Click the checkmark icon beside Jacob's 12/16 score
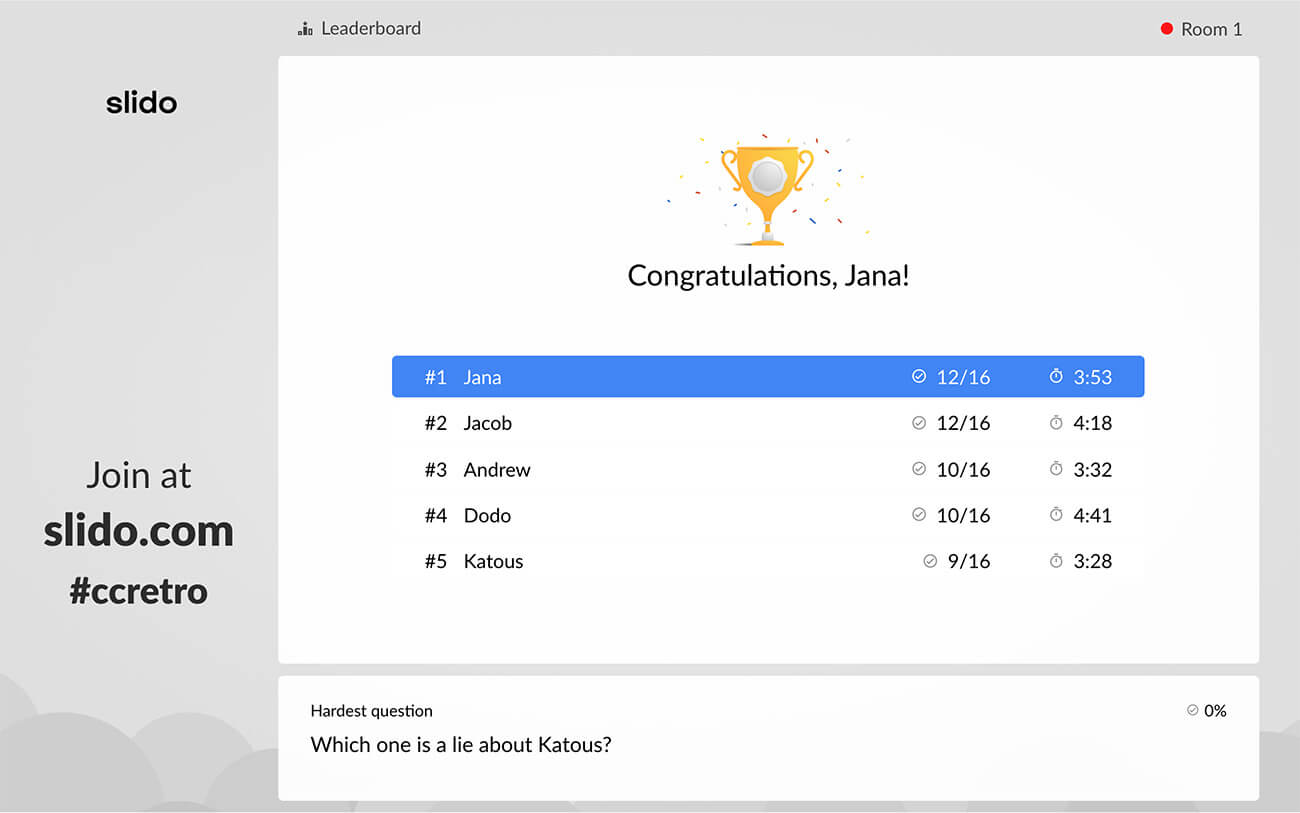 point(919,423)
